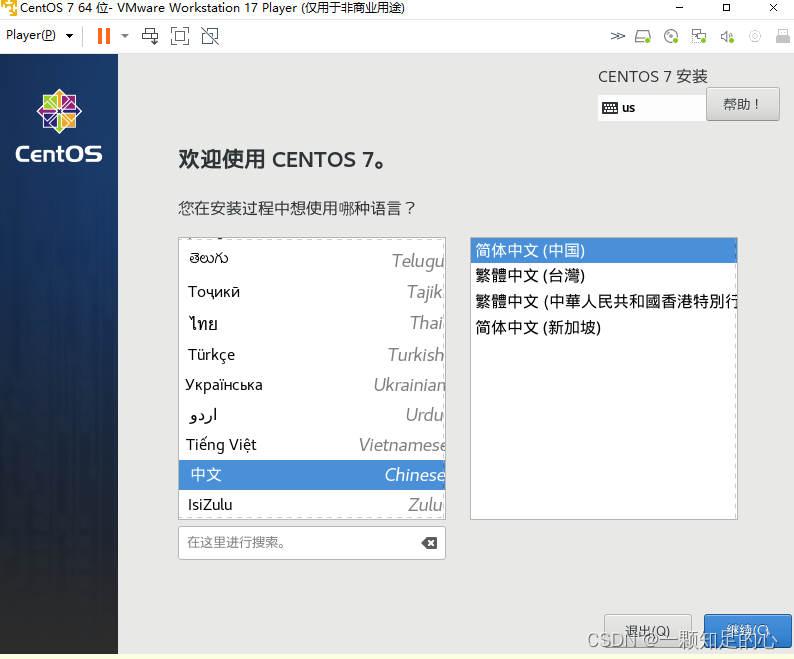The height and width of the screenshot is (659, 794).
Task: Click the greyed-out device status icon
Action: click(755, 36)
